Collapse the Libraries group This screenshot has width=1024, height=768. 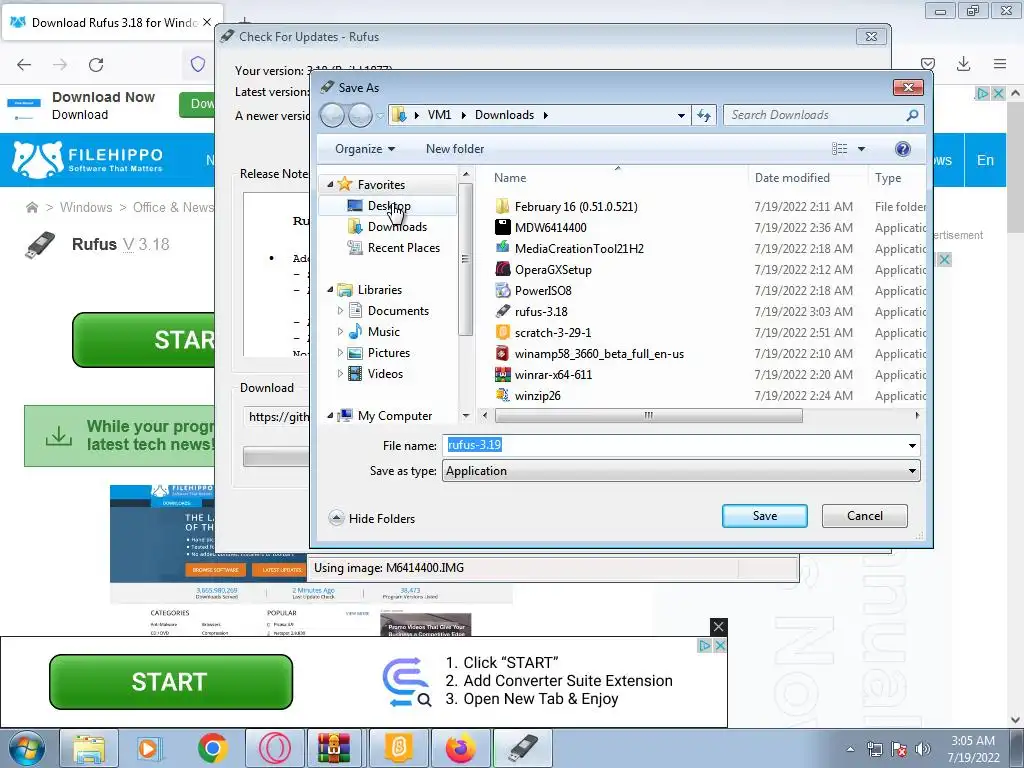[330, 289]
